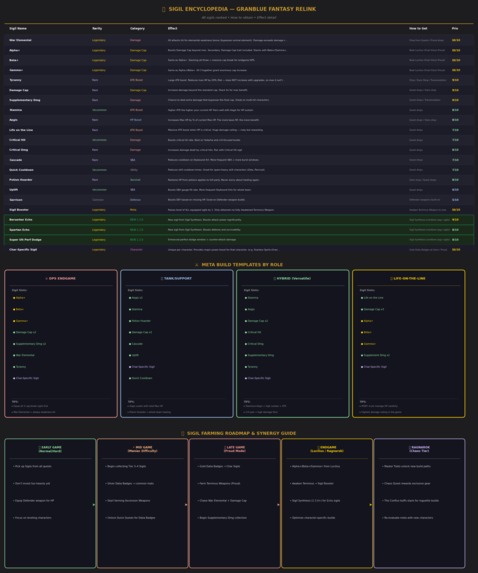Click the Common rarity in Garrison row

click(x=98, y=200)
